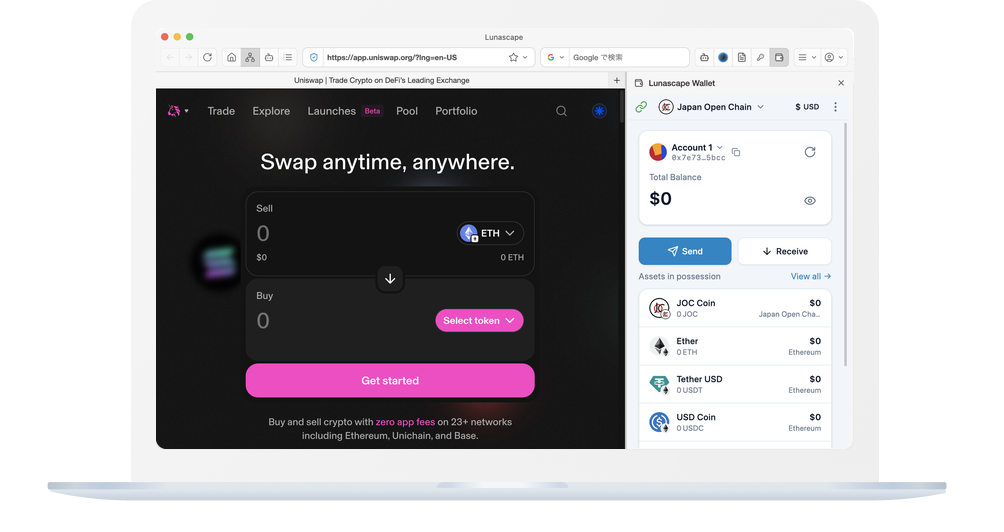This screenshot has width=1004, height=532.
Task: Select the USD Coin asset row
Action: tap(735, 423)
